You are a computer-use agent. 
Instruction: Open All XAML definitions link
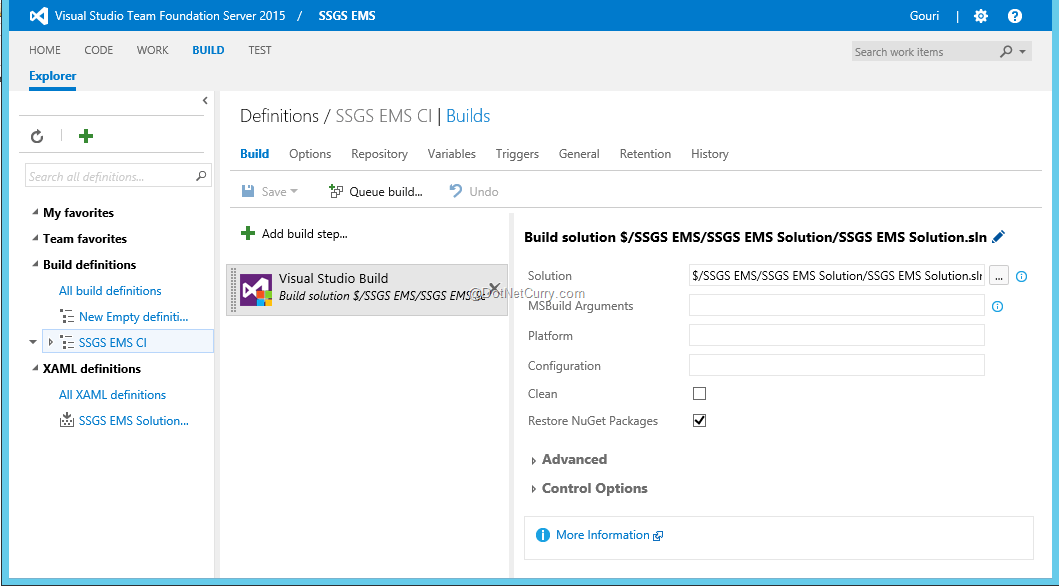click(112, 395)
